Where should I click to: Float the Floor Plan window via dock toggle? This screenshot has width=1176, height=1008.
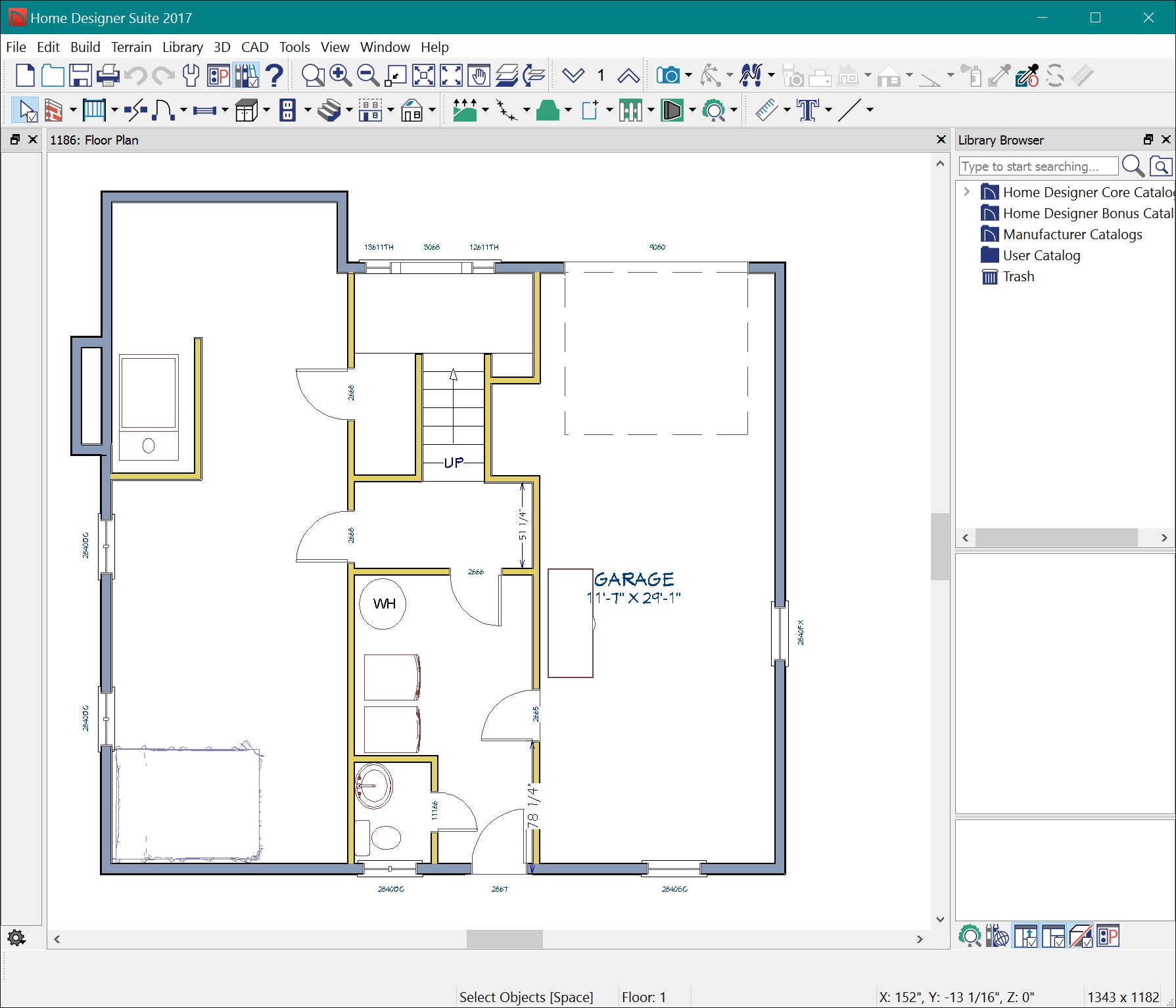click(14, 139)
